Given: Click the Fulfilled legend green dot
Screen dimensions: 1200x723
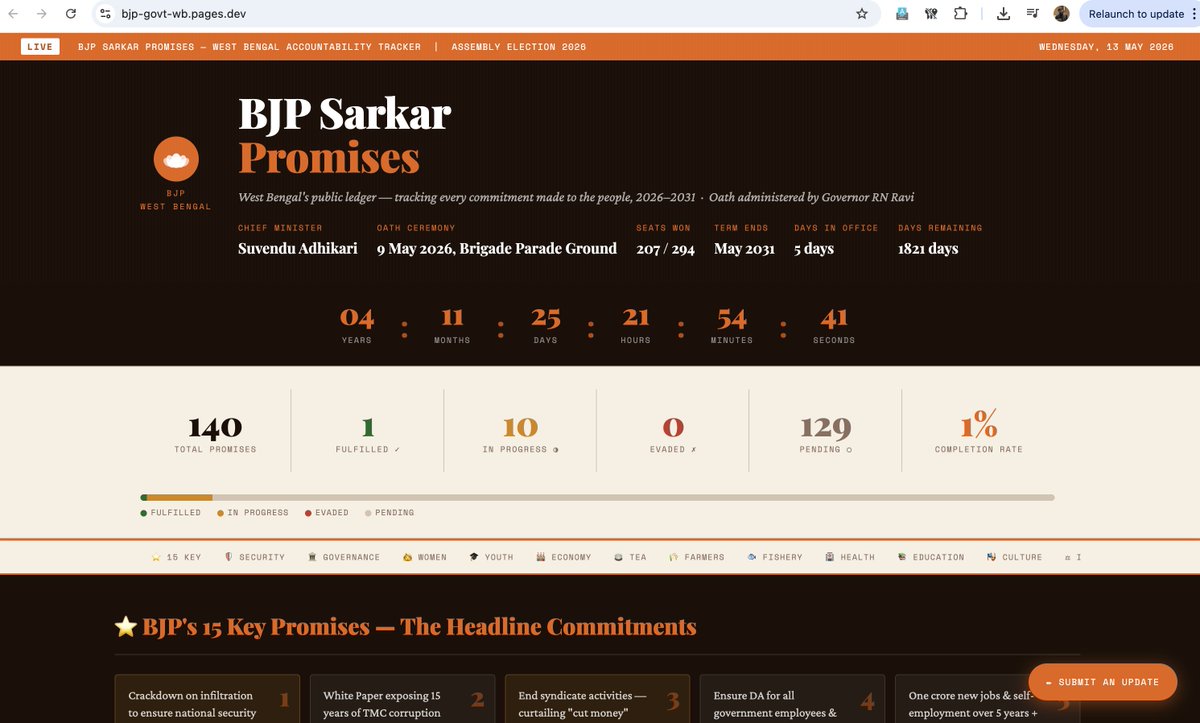Looking at the screenshot, I should 144,513.
